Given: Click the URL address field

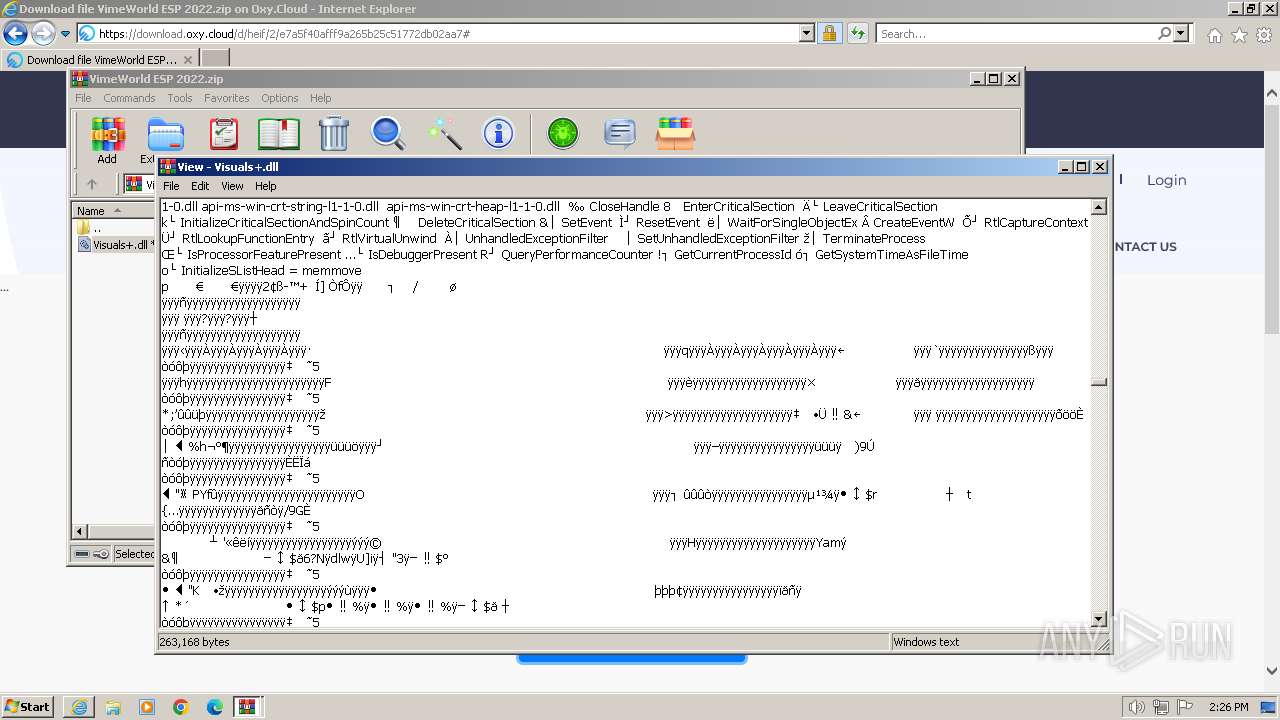Looking at the screenshot, I should pos(448,33).
